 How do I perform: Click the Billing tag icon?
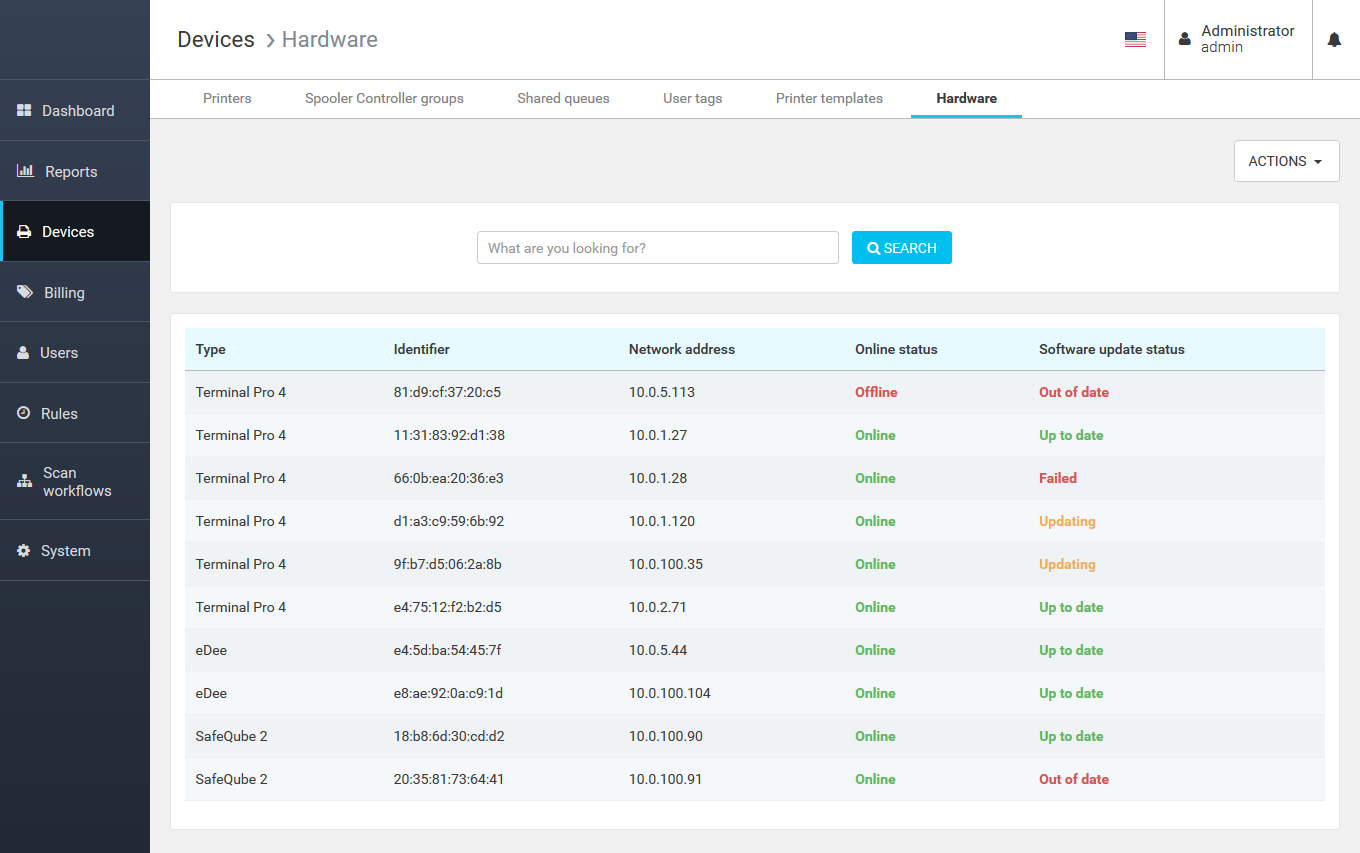pyautogui.click(x=25, y=292)
